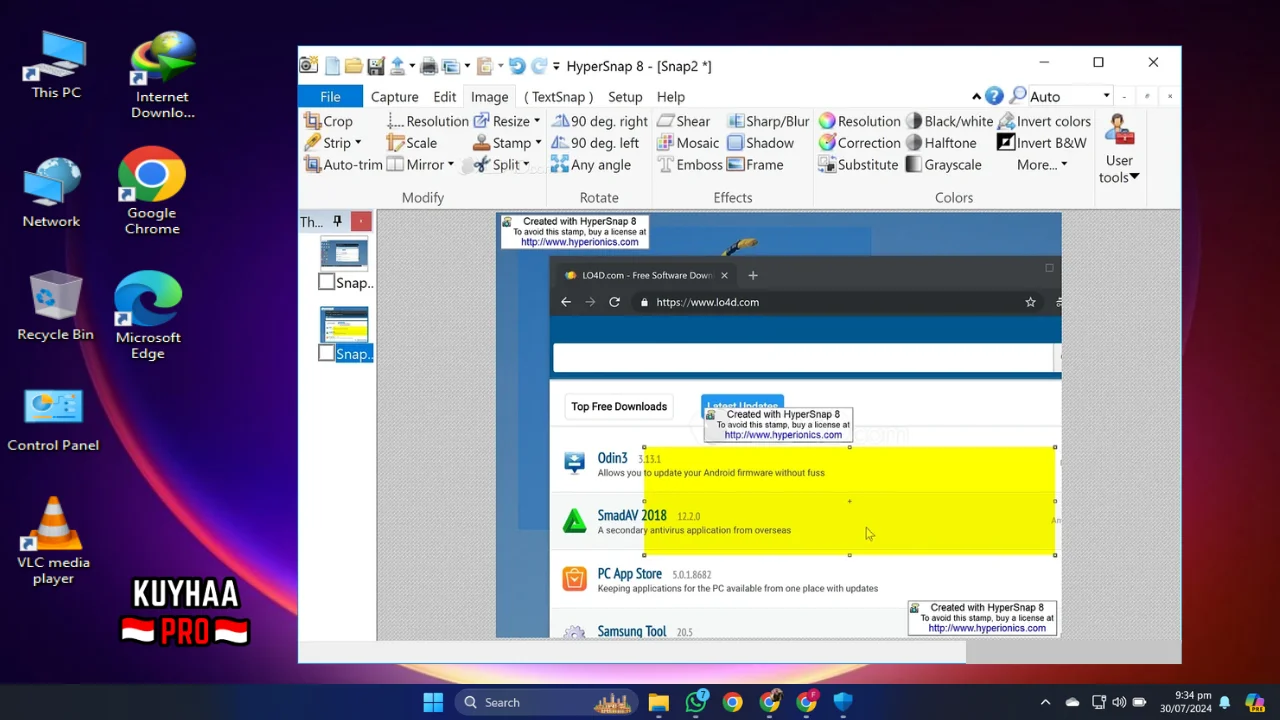This screenshot has width=1280, height=720.
Task: Open the Auto zoom level combo box
Action: (1071, 96)
